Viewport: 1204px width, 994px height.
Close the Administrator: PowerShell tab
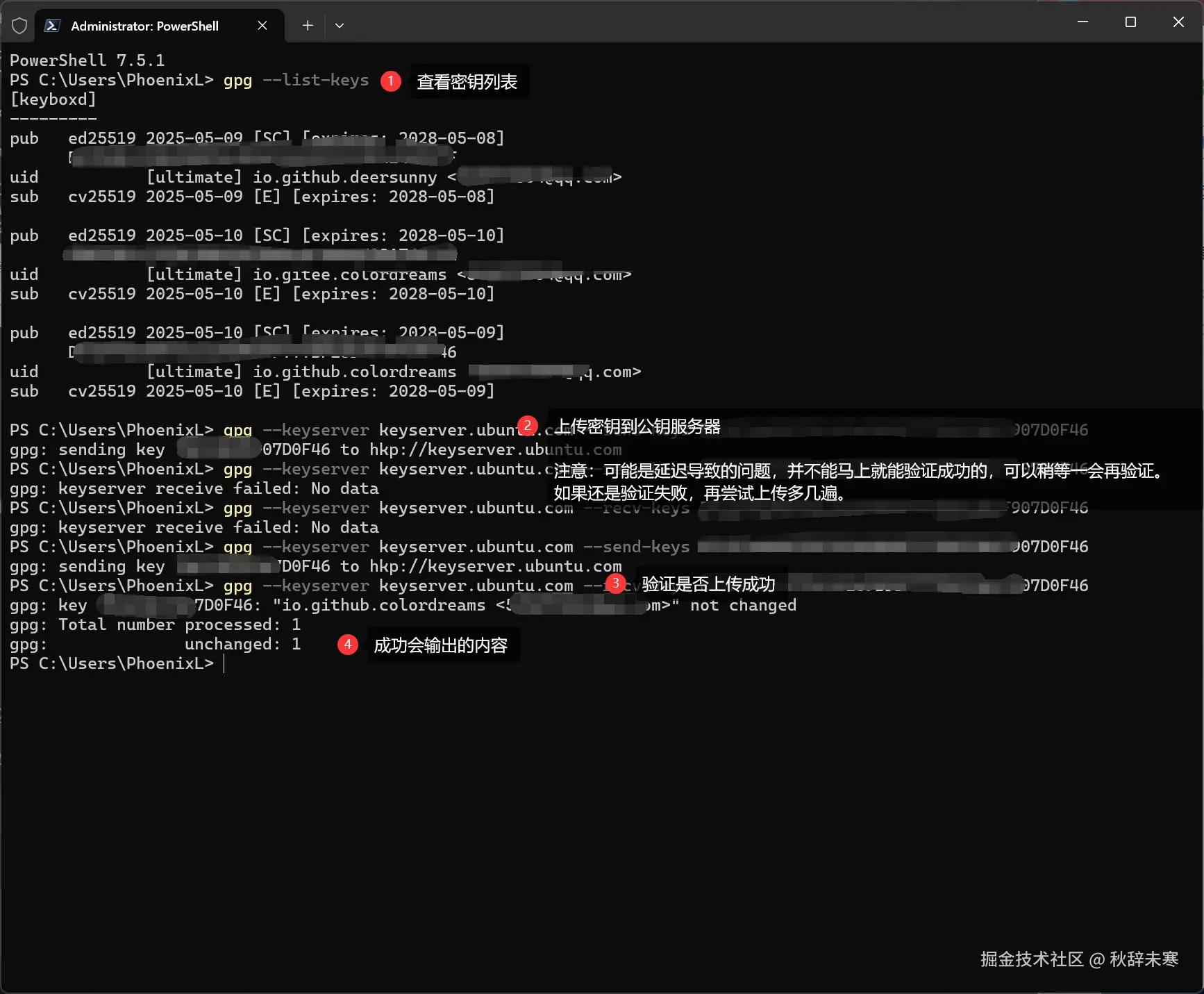tap(262, 26)
